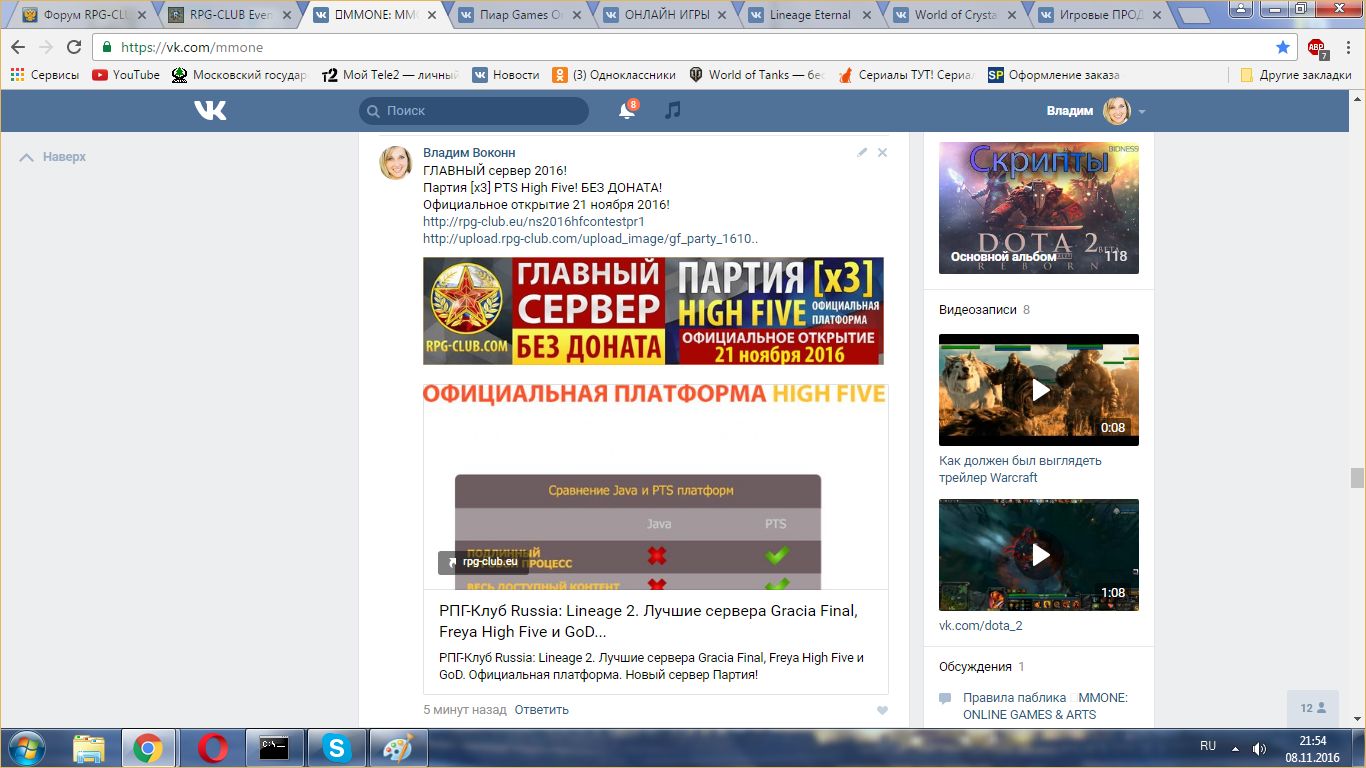Show hidden system tray icons
Image resolution: width=1366 pixels, height=768 pixels.
click(1237, 748)
